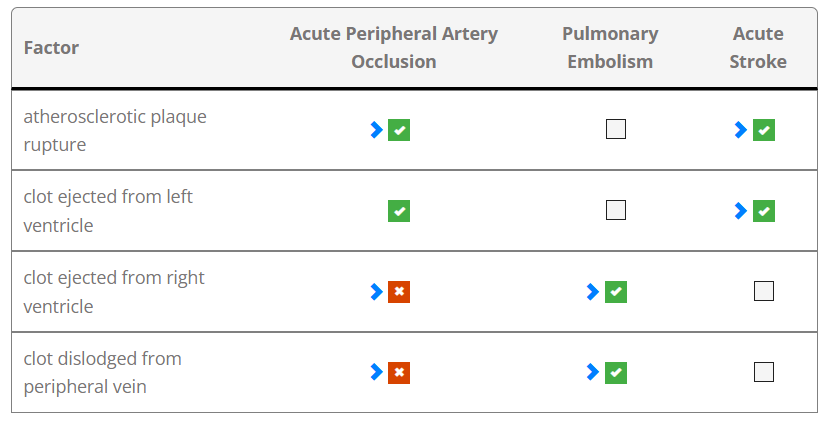Click blue arrow for plaque rupture Acute Stroke
The height and width of the screenshot is (434, 827).
[x=741, y=130]
